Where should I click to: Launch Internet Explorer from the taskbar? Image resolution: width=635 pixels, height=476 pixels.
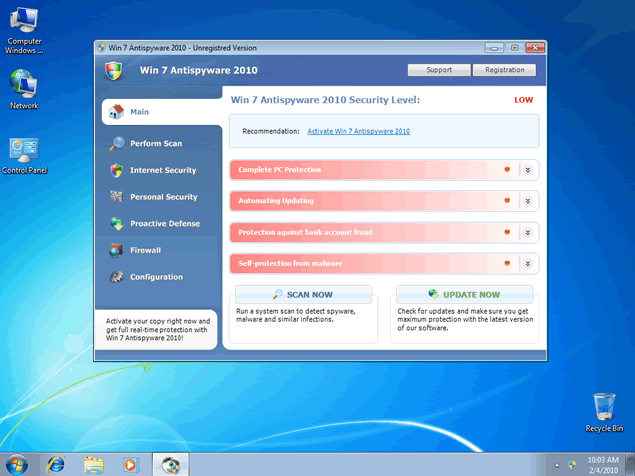(56, 464)
